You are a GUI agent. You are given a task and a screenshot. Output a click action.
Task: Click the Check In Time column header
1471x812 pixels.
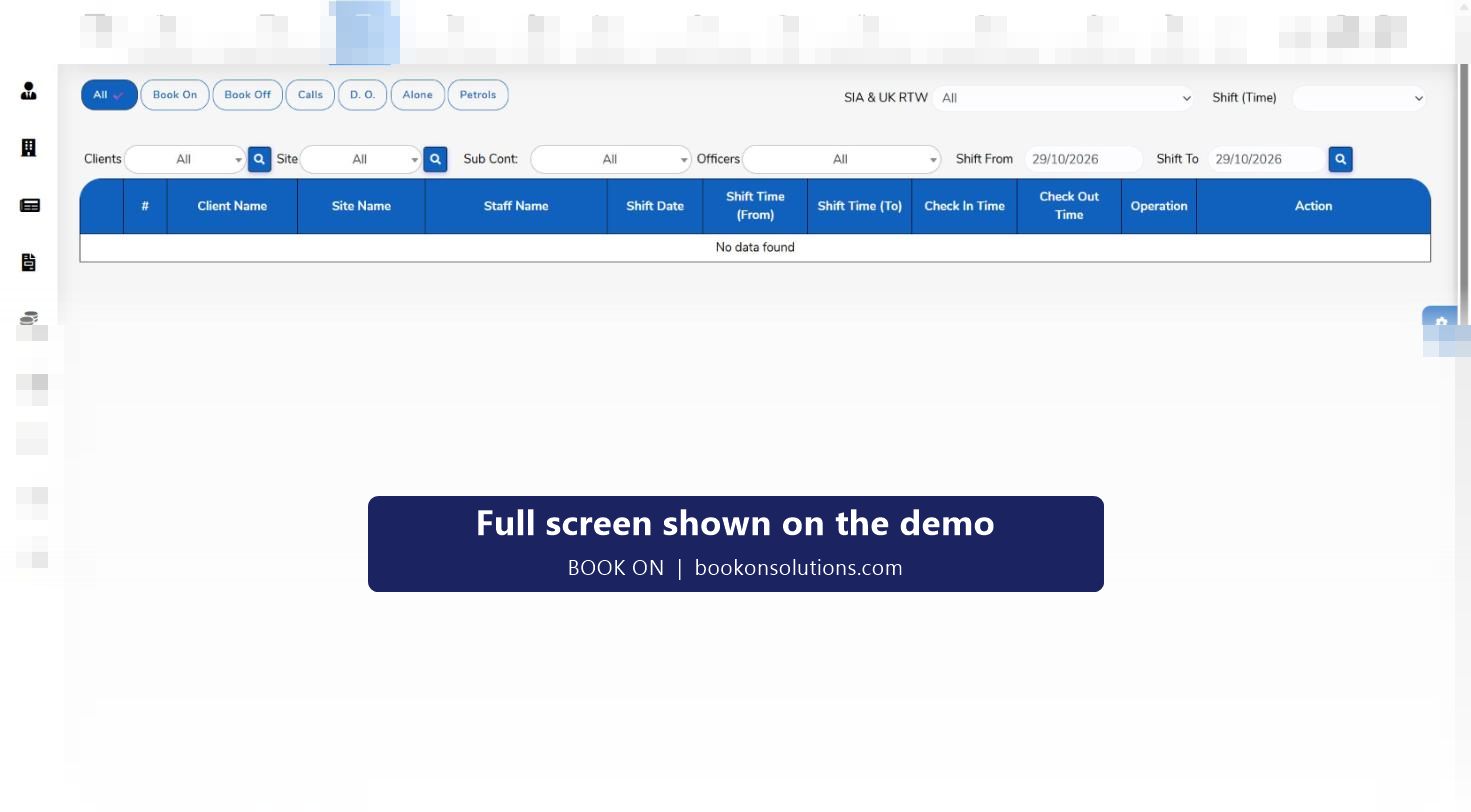coord(964,206)
